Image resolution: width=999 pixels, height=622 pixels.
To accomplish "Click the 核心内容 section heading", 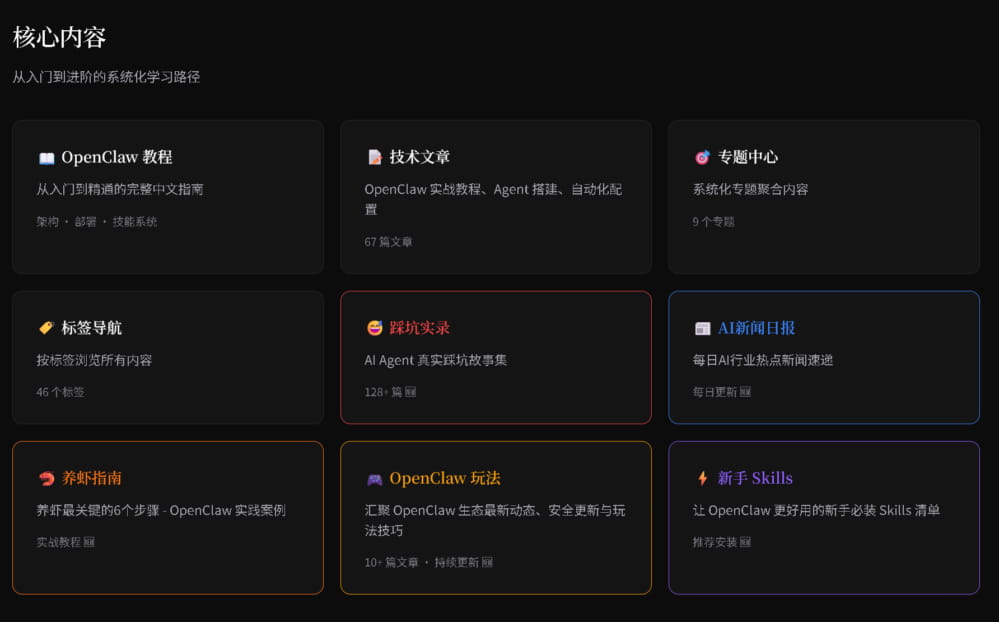I will pos(59,37).
